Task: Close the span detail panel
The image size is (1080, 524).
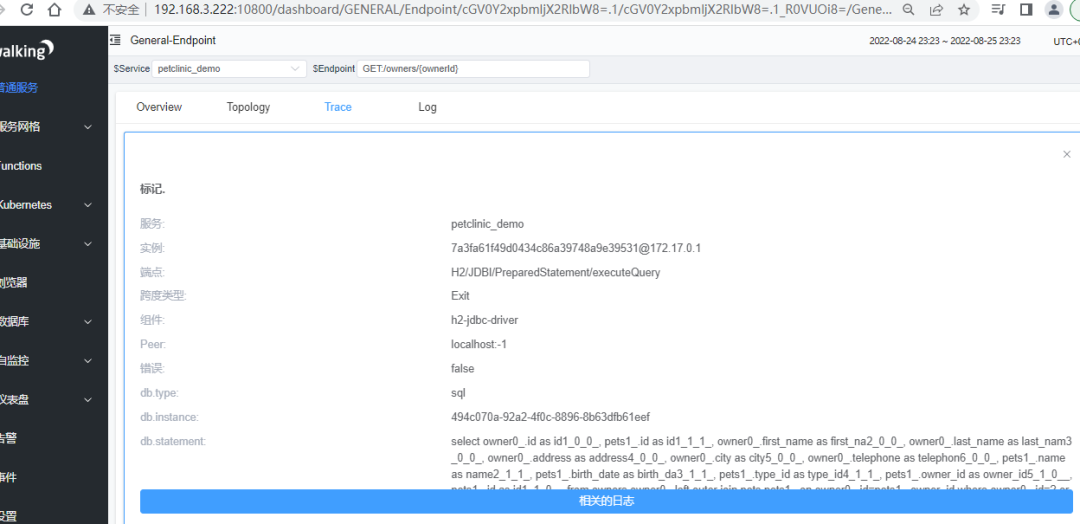Action: pos(1067,154)
